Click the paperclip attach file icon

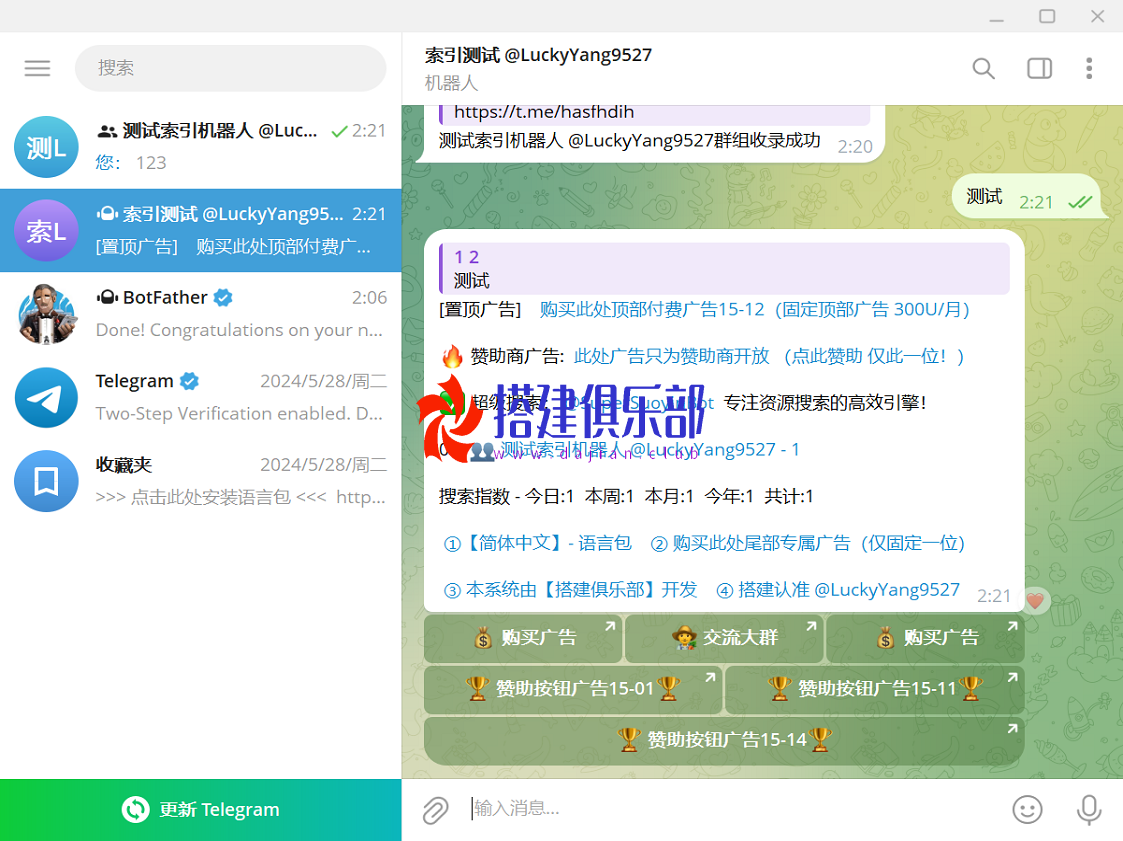[x=435, y=809]
